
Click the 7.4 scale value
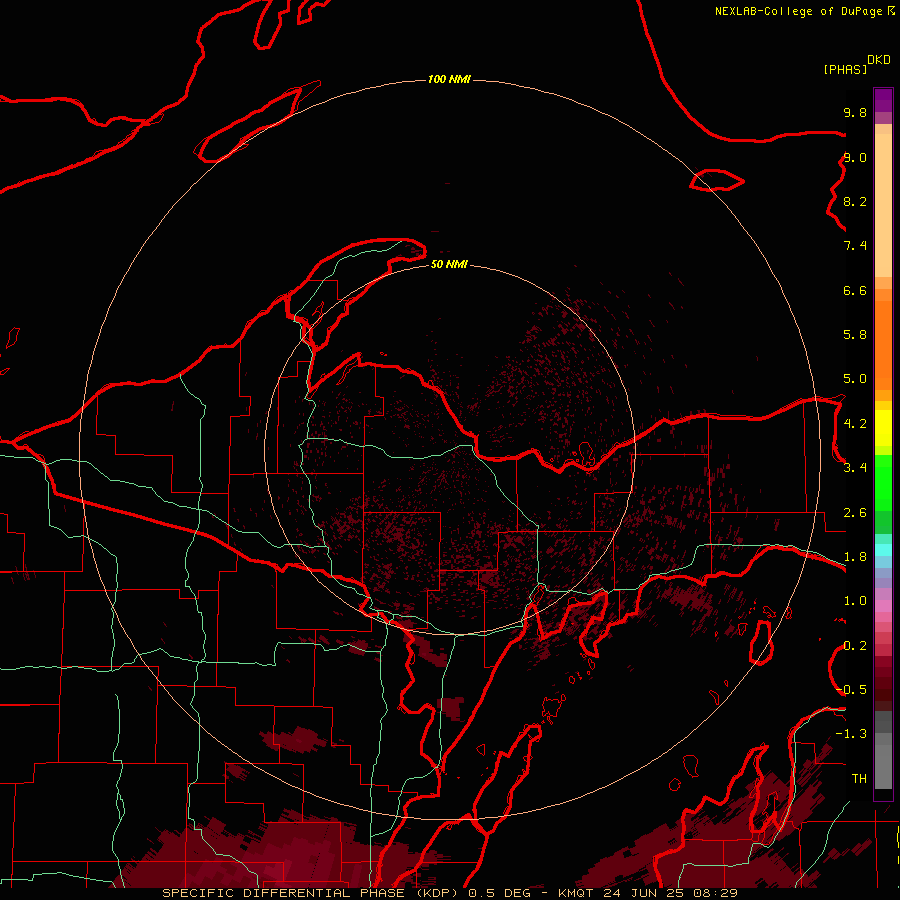855,246
